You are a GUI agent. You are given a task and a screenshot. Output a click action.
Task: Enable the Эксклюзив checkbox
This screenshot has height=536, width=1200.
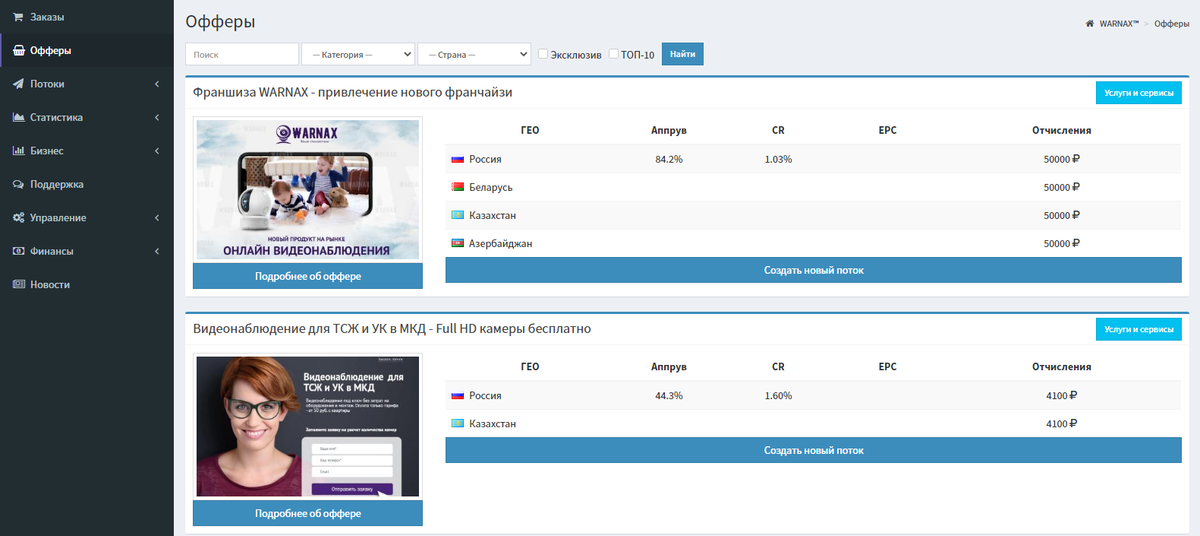point(543,54)
